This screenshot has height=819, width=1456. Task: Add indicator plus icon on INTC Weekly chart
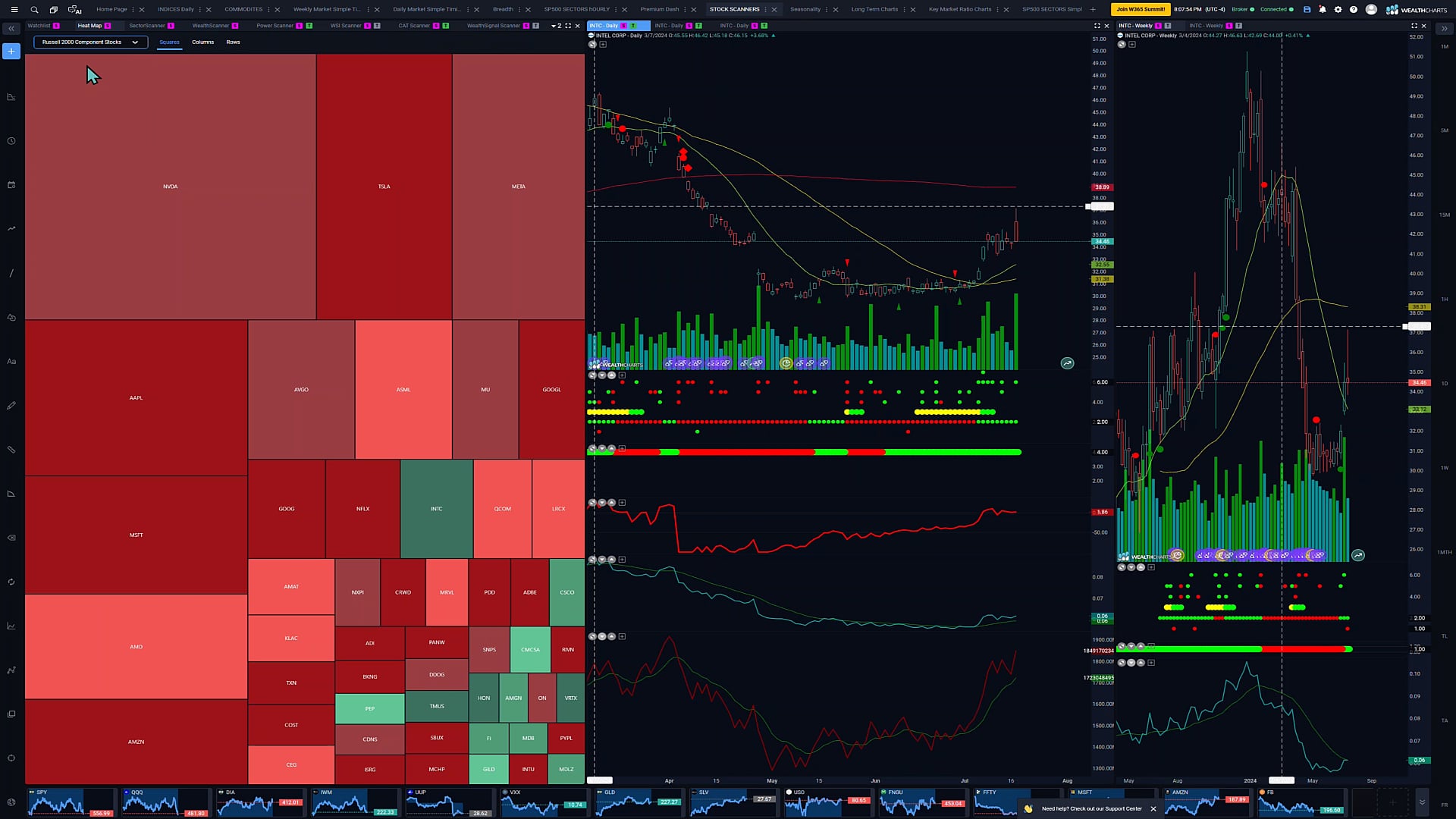pyautogui.click(x=1132, y=45)
